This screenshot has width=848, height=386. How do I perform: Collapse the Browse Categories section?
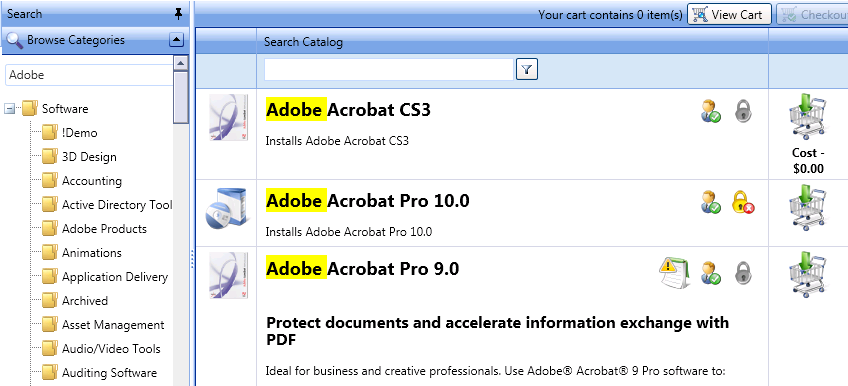(x=176, y=39)
